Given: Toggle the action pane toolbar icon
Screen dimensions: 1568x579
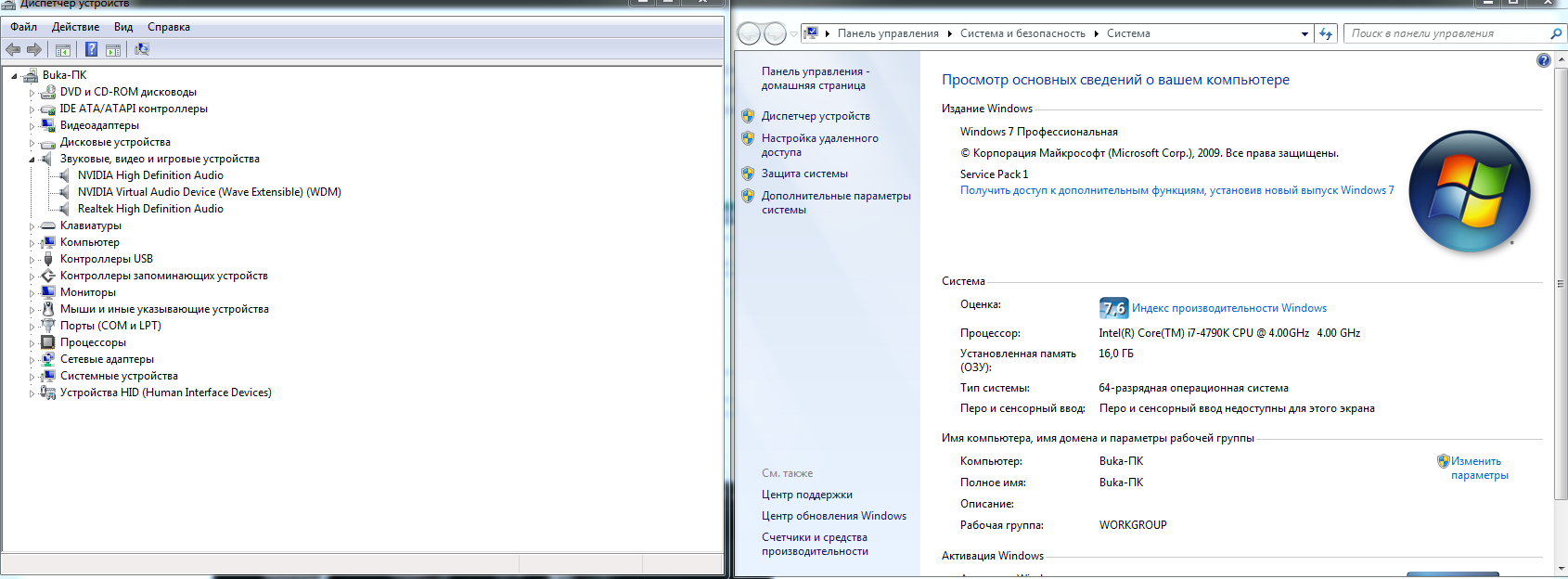Looking at the screenshot, I should 113,50.
